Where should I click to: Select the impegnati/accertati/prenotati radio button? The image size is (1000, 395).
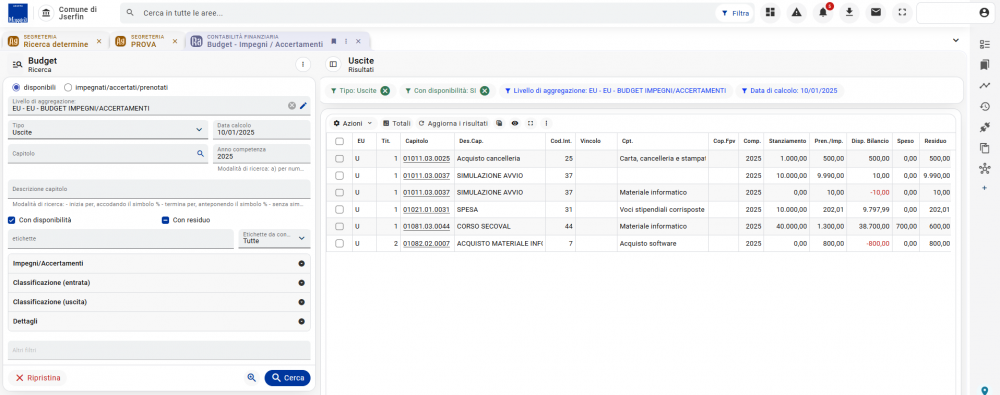68,87
